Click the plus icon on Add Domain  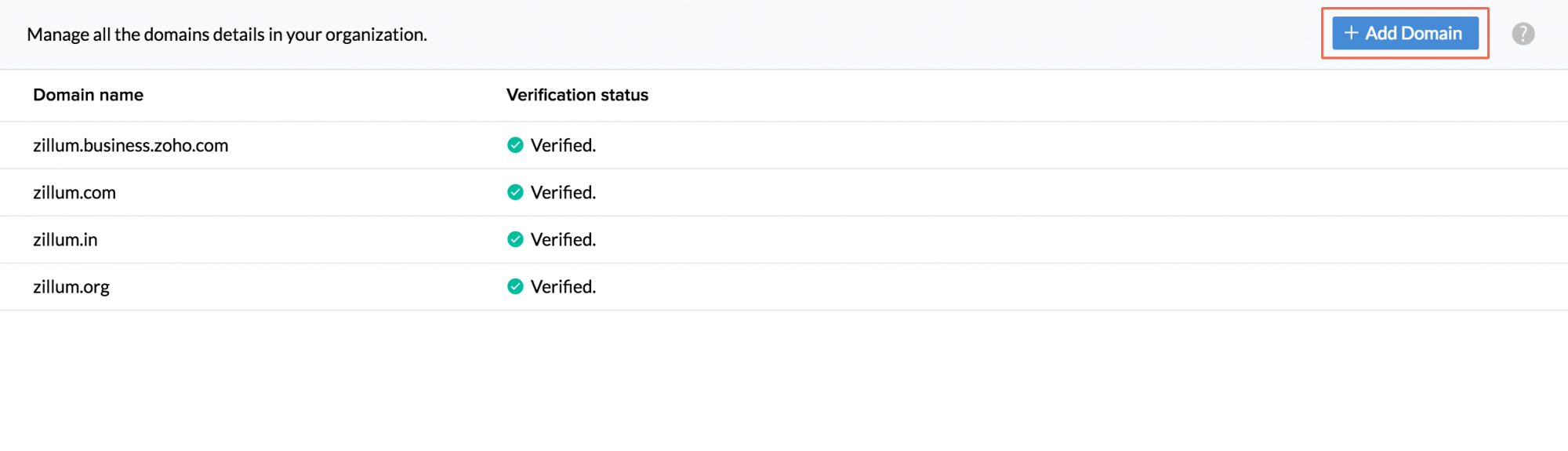coord(1351,33)
